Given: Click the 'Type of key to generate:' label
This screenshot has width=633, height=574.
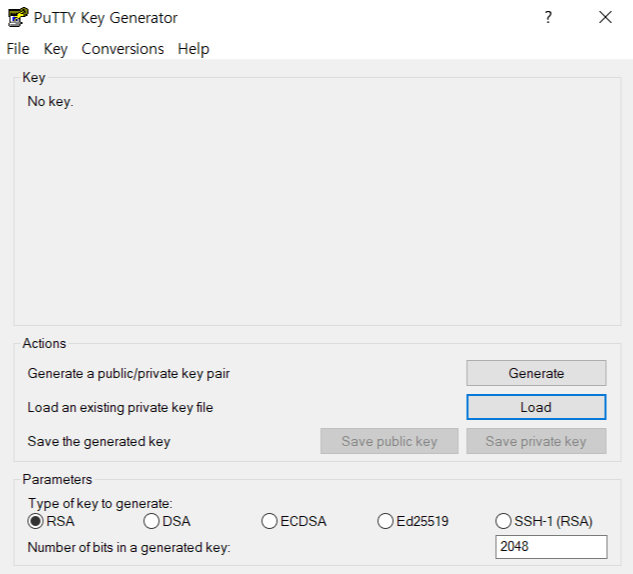Looking at the screenshot, I should click(100, 503).
